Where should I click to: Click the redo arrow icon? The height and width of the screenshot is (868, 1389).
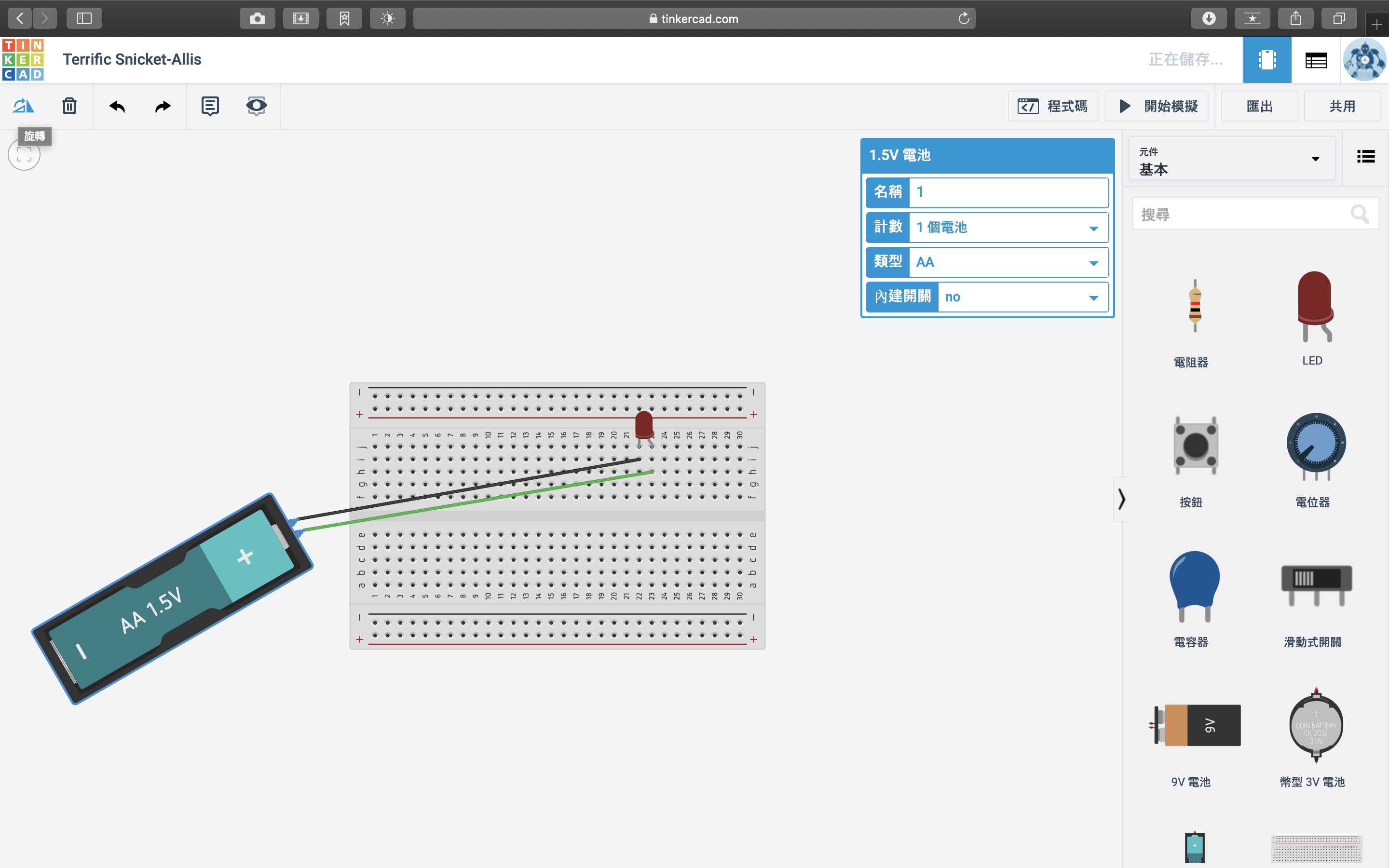163,106
